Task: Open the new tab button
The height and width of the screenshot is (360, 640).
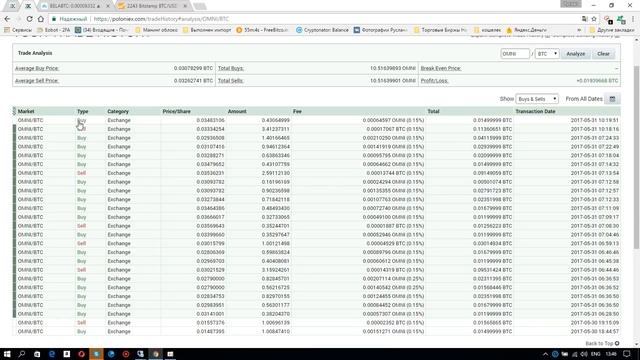Action: (199, 6)
